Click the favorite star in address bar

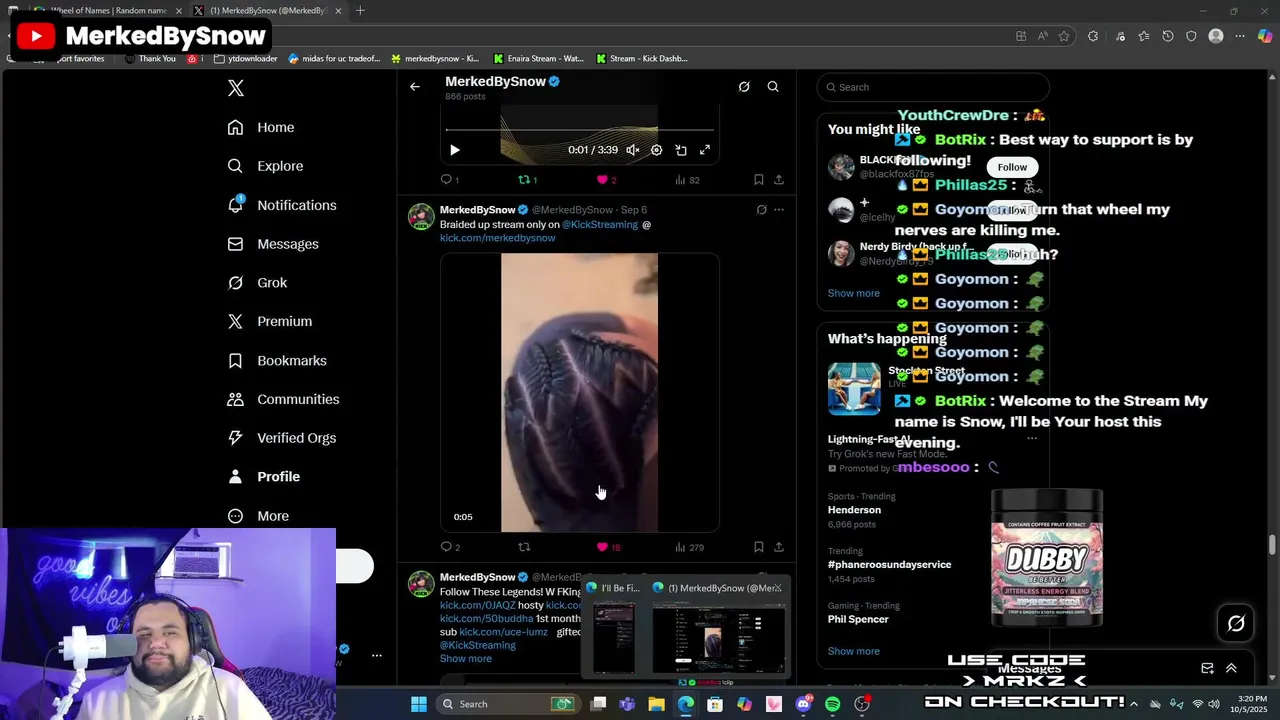coord(1064,36)
